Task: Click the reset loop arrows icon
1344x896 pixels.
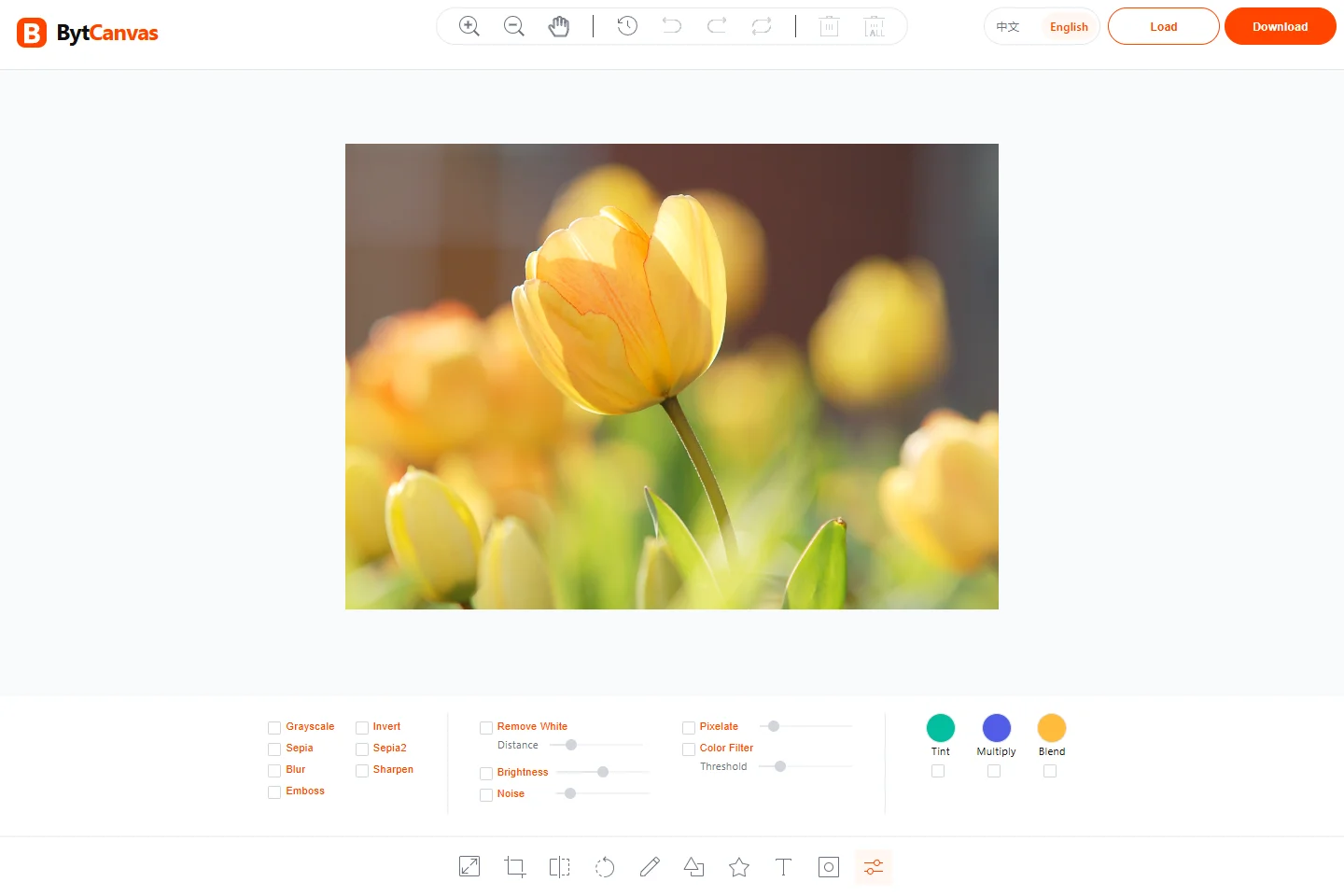Action: coord(762,26)
